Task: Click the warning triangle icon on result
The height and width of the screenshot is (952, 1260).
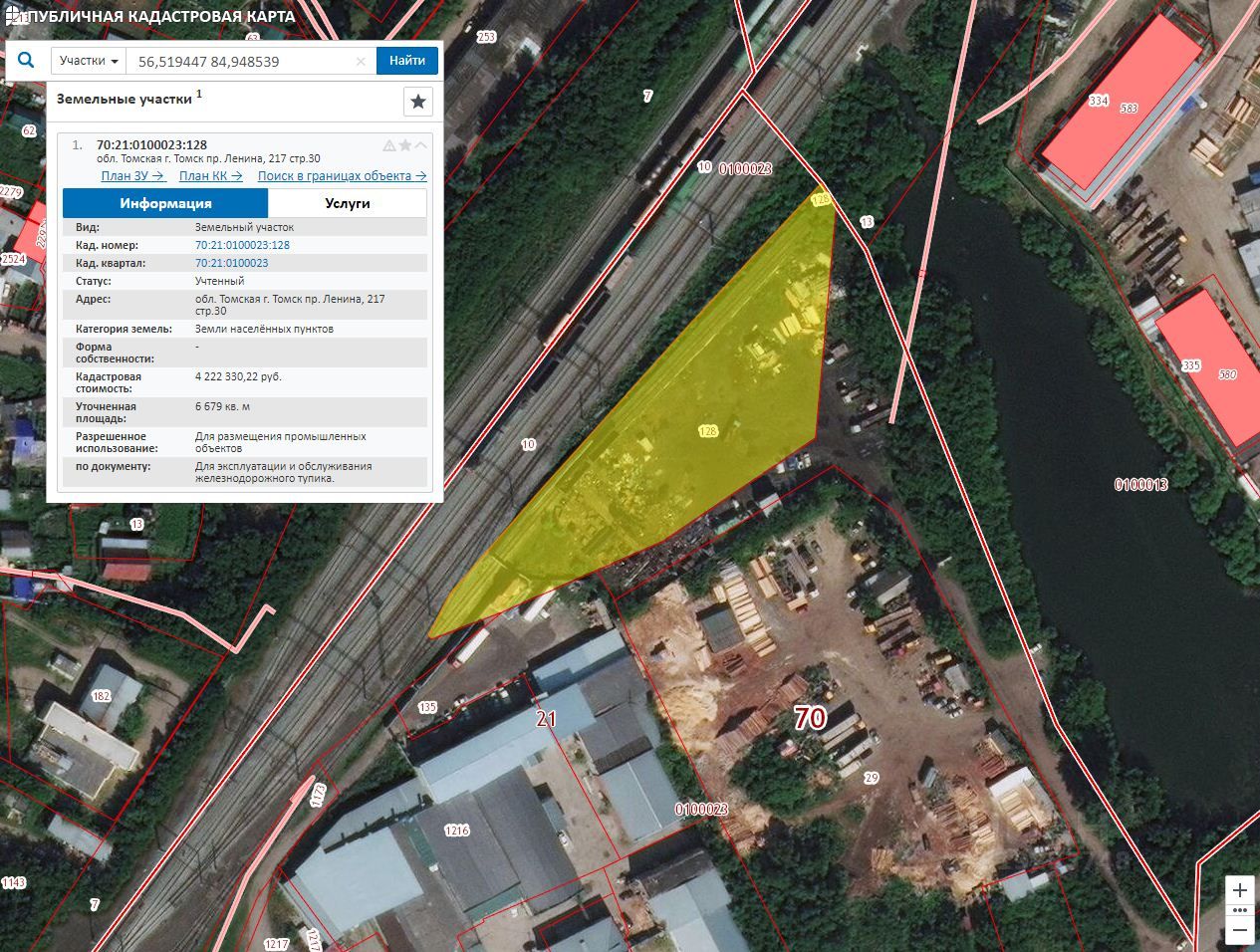Action: 389,145
